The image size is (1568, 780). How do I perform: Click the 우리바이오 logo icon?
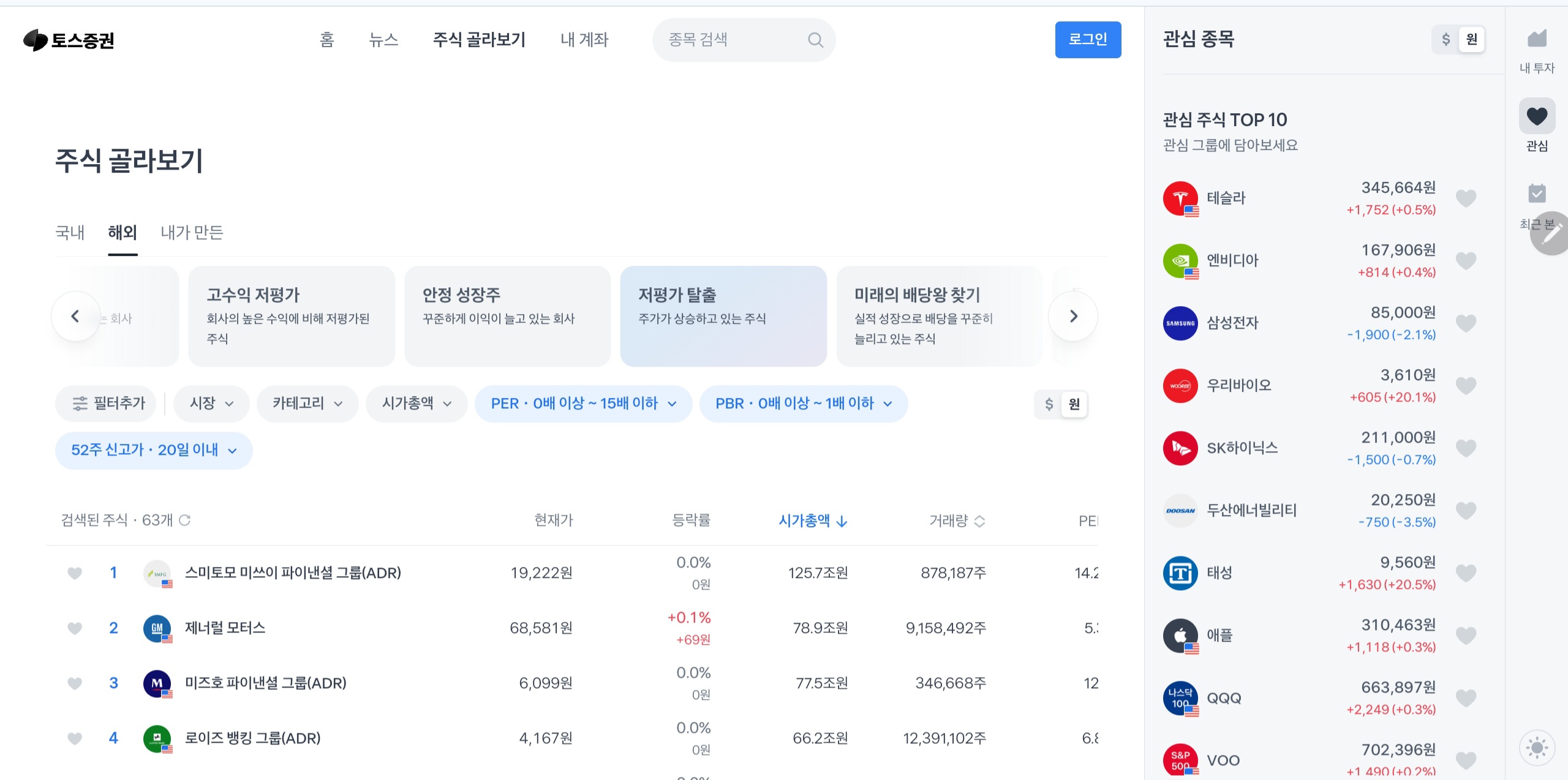point(1180,386)
